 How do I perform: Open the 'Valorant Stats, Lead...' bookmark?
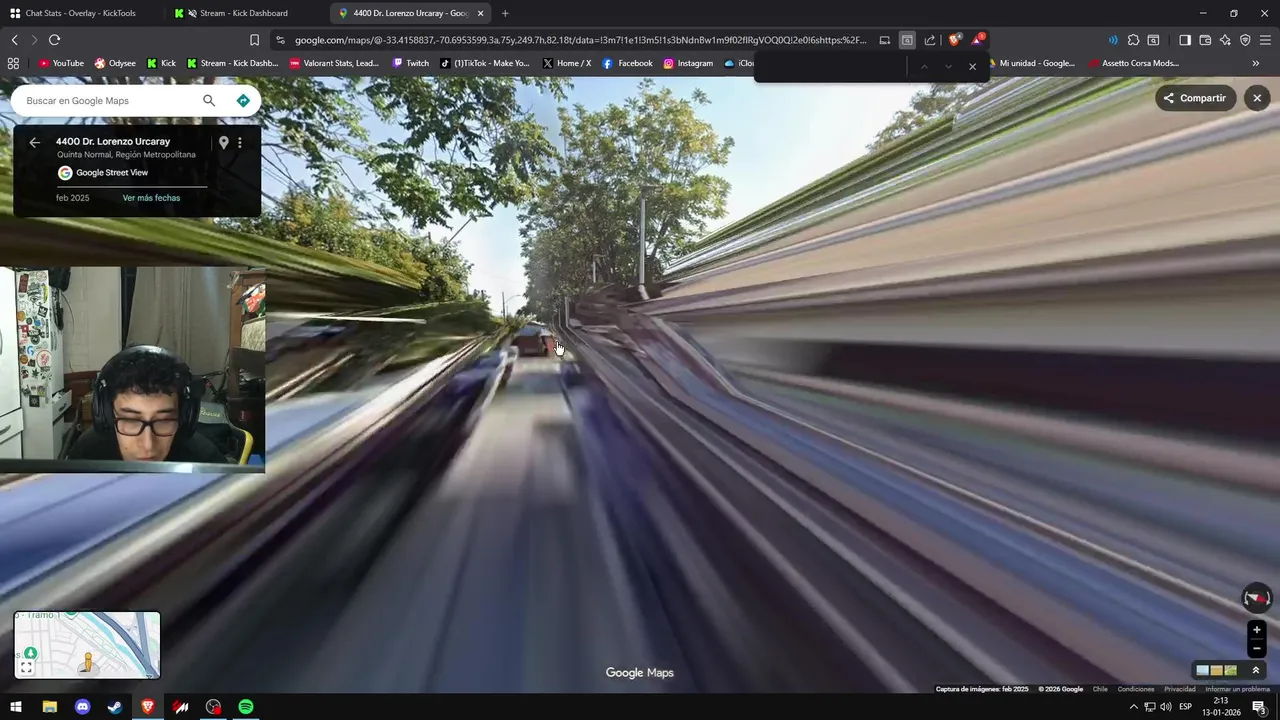point(334,63)
